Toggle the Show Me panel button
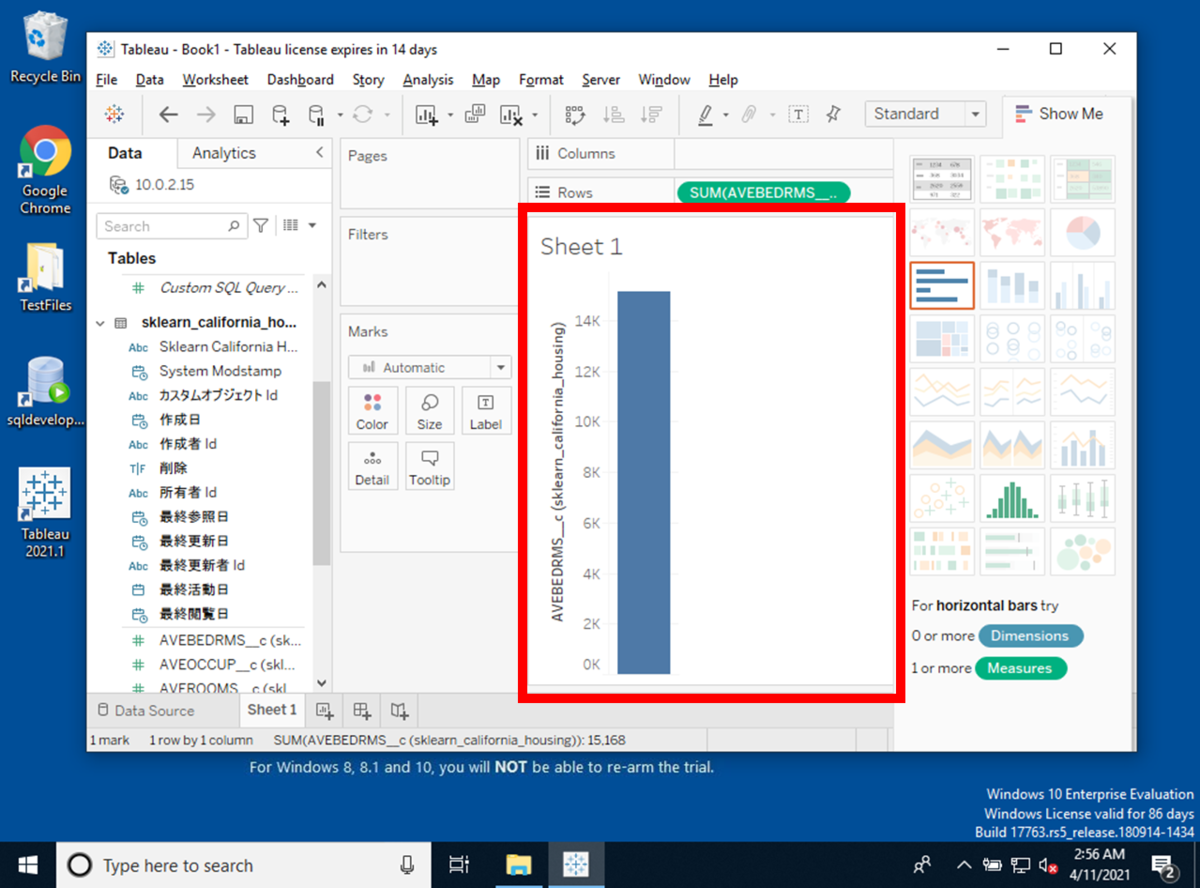 pos(1059,114)
